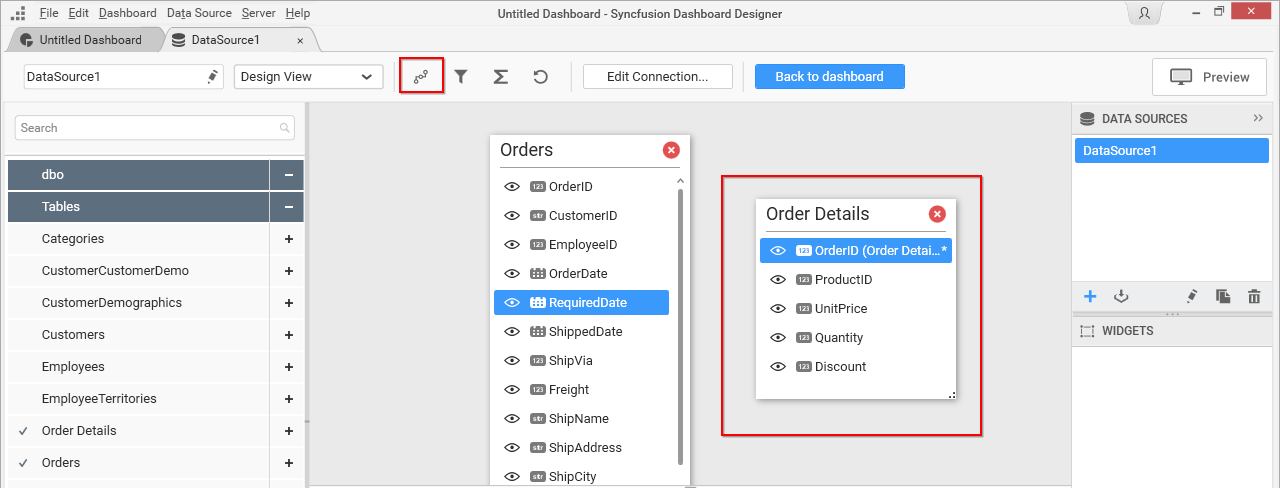Delete data source using trash icon
1280x488 pixels.
pyautogui.click(x=1254, y=296)
